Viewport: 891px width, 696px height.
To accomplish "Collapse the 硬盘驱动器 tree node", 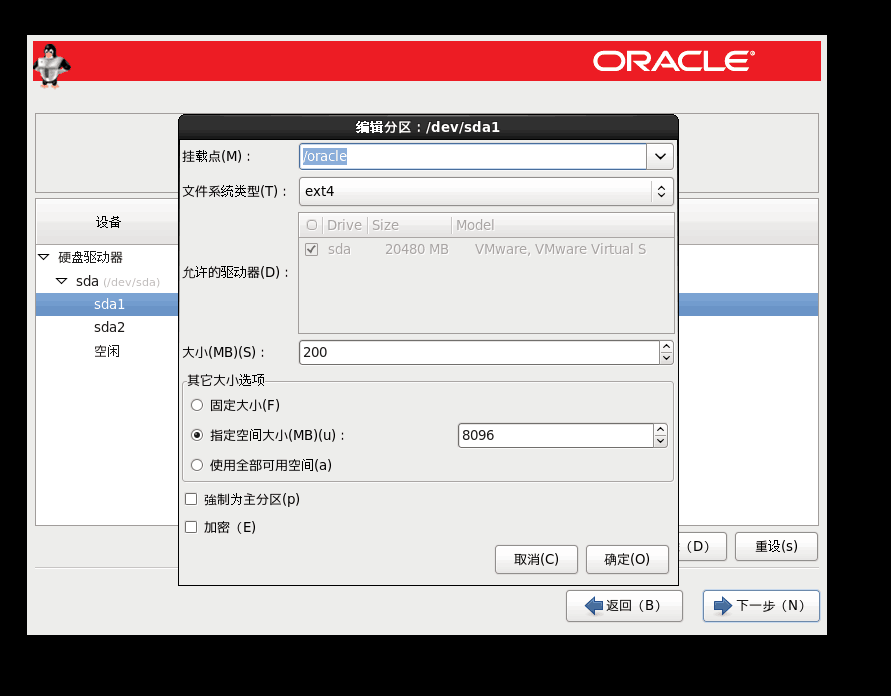I will (x=44, y=257).
